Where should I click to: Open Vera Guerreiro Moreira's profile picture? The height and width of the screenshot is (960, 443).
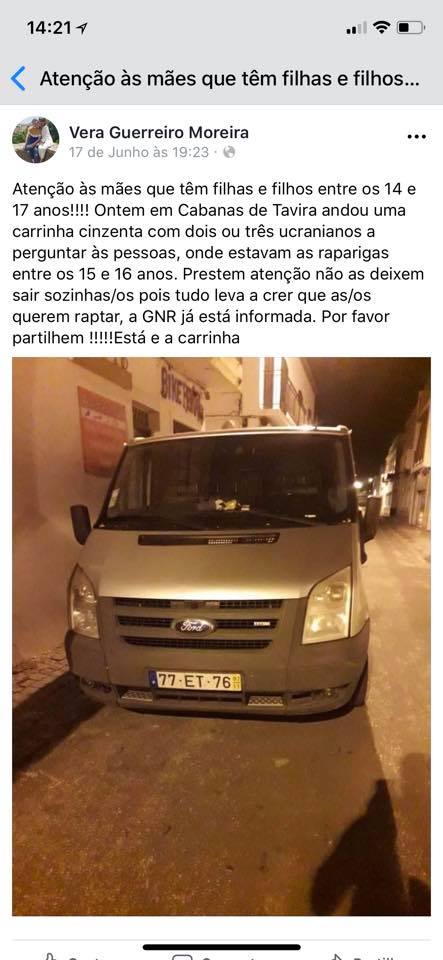click(x=35, y=140)
